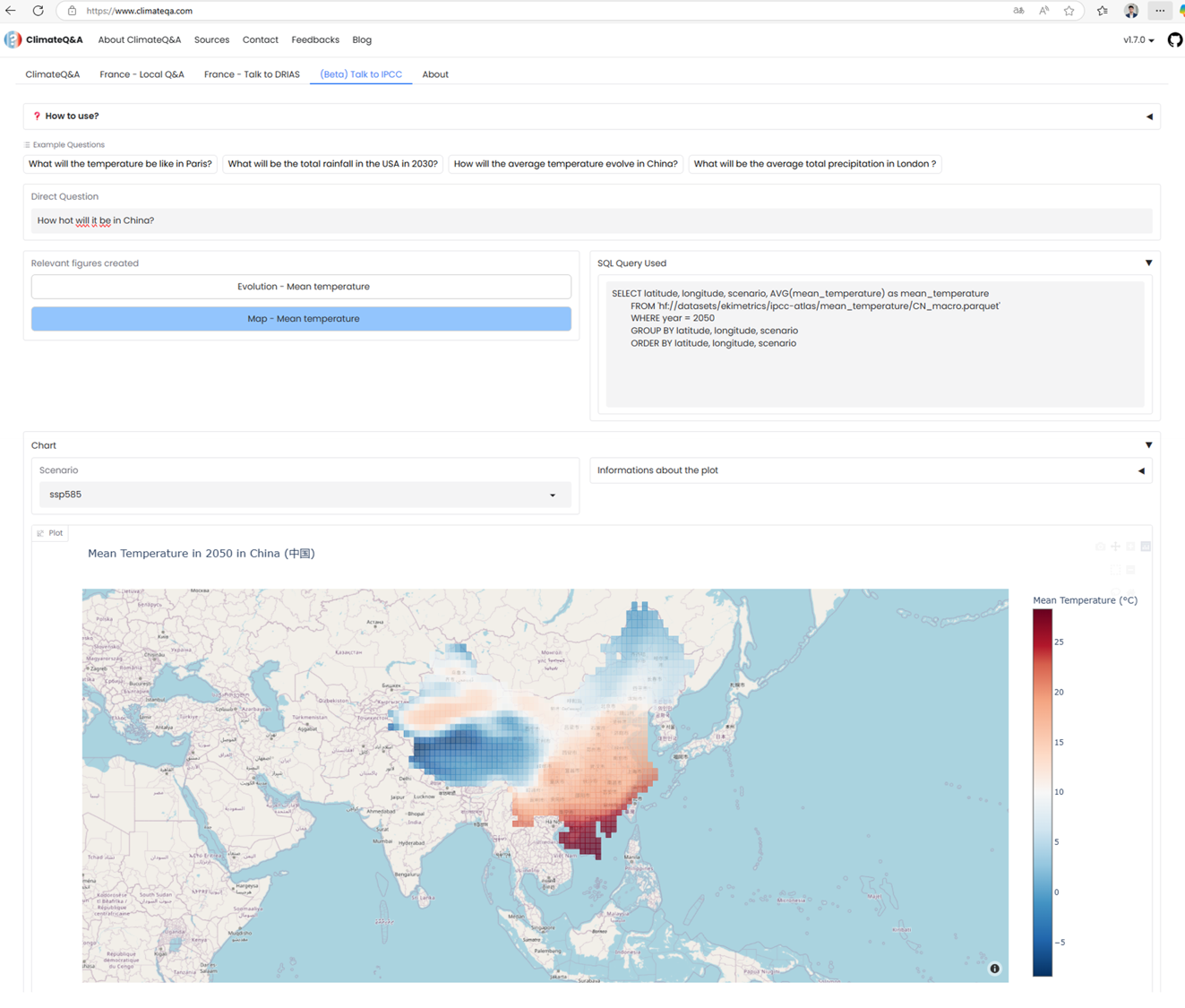Viewport: 1185px width, 1008px height.
Task: Open the Blog menu item
Action: [x=362, y=39]
